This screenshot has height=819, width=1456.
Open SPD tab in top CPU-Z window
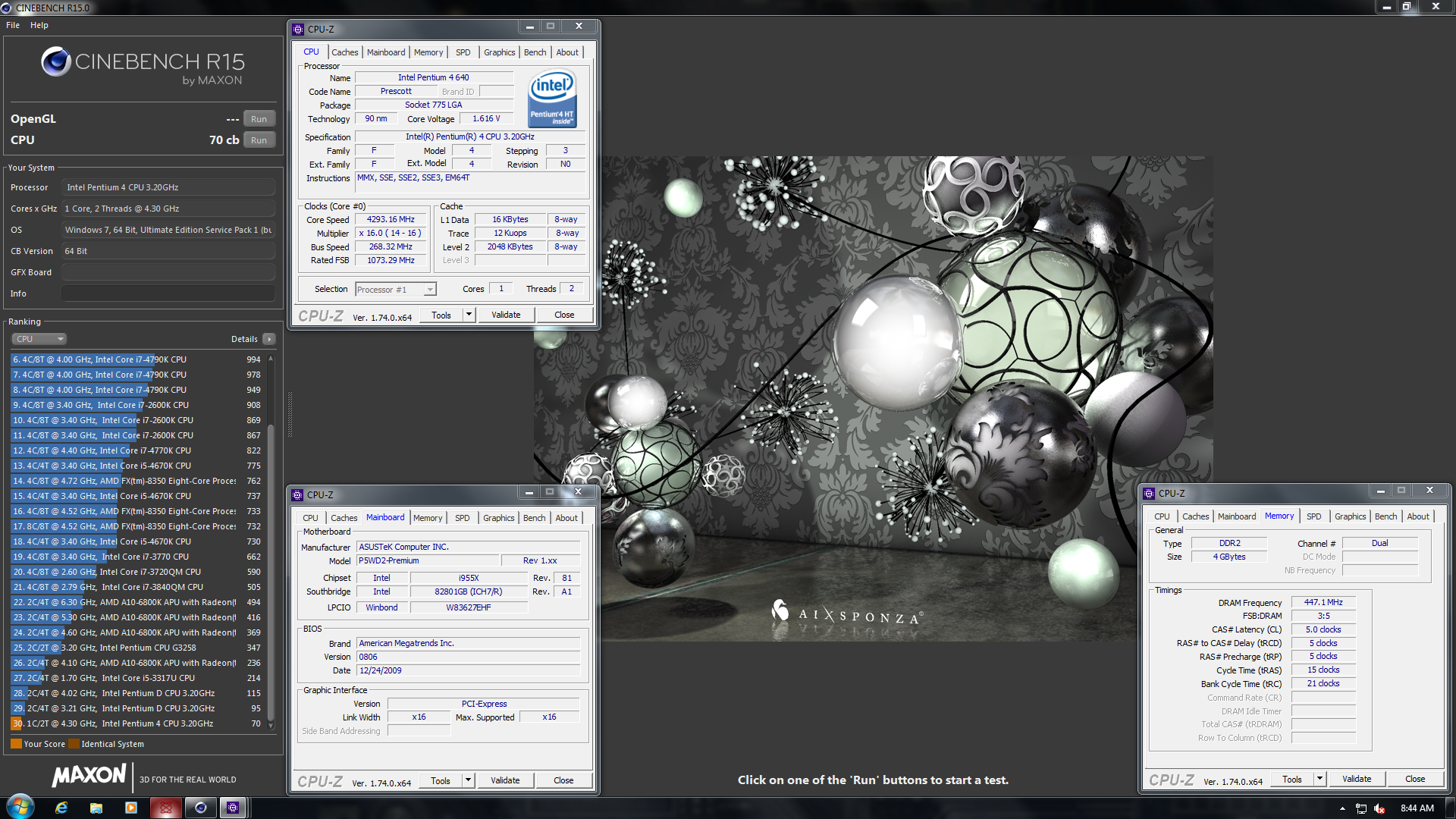(x=463, y=52)
